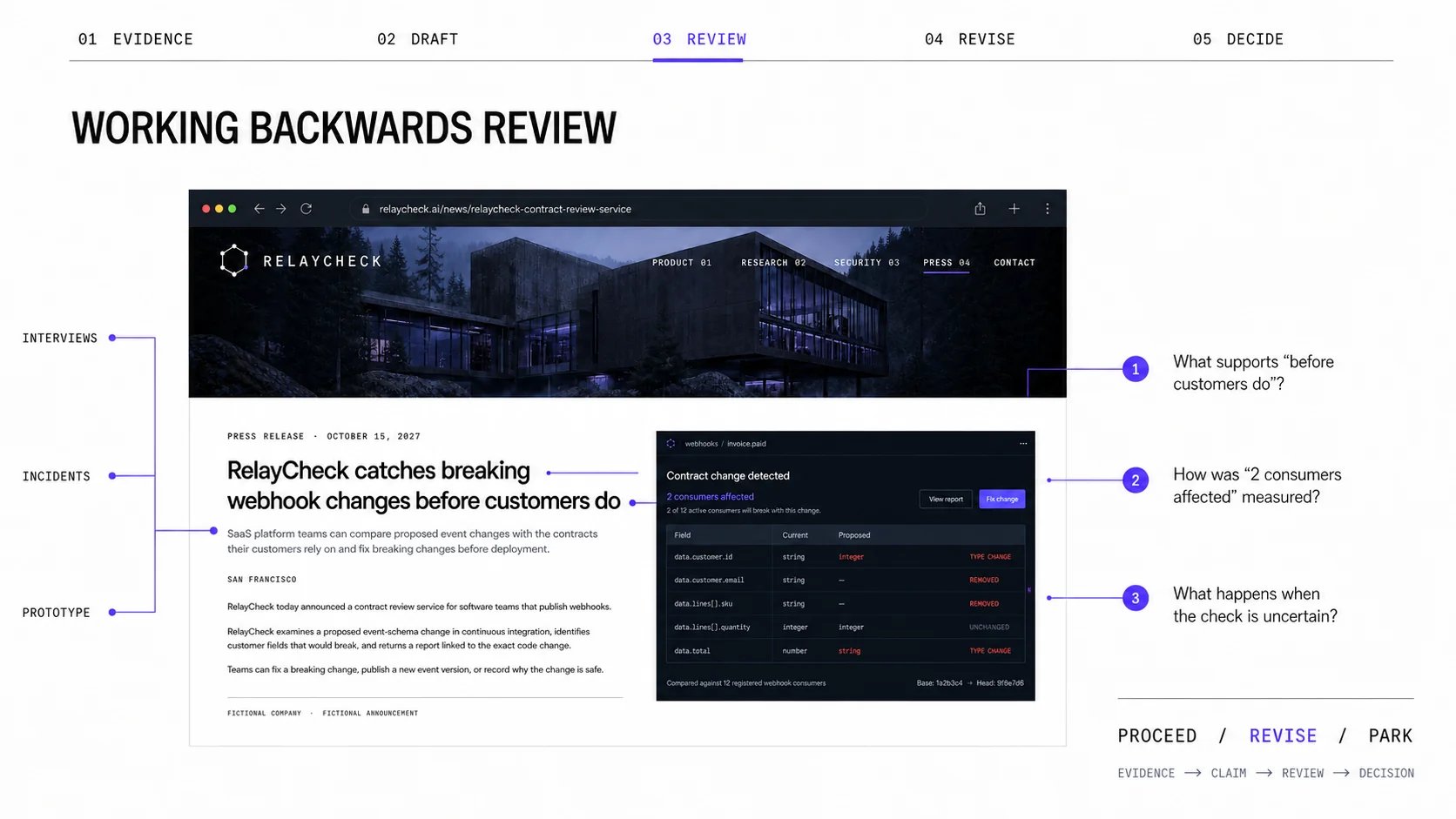Image resolution: width=1456 pixels, height=819 pixels.
Task: Open the Product 01 nav item
Action: pyautogui.click(x=682, y=262)
